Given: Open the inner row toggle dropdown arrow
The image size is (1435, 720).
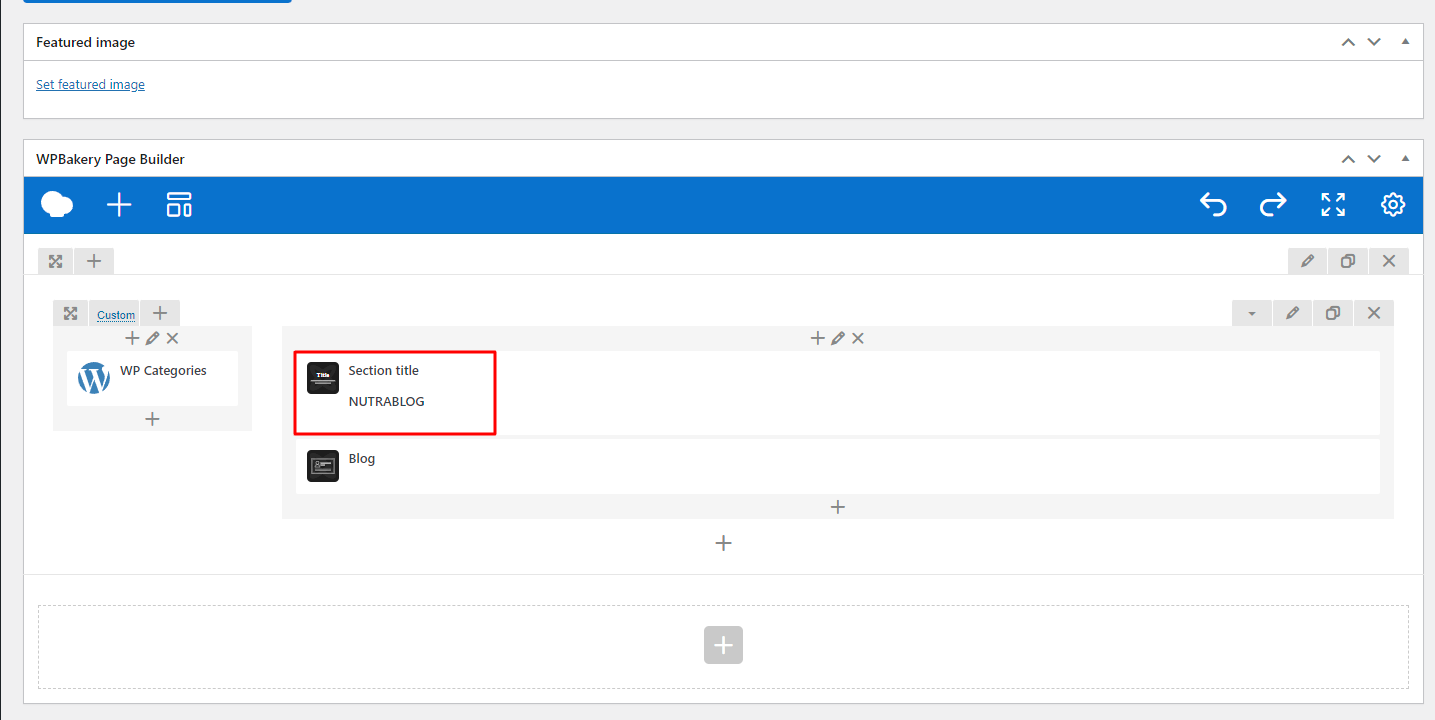Looking at the screenshot, I should (x=1252, y=313).
